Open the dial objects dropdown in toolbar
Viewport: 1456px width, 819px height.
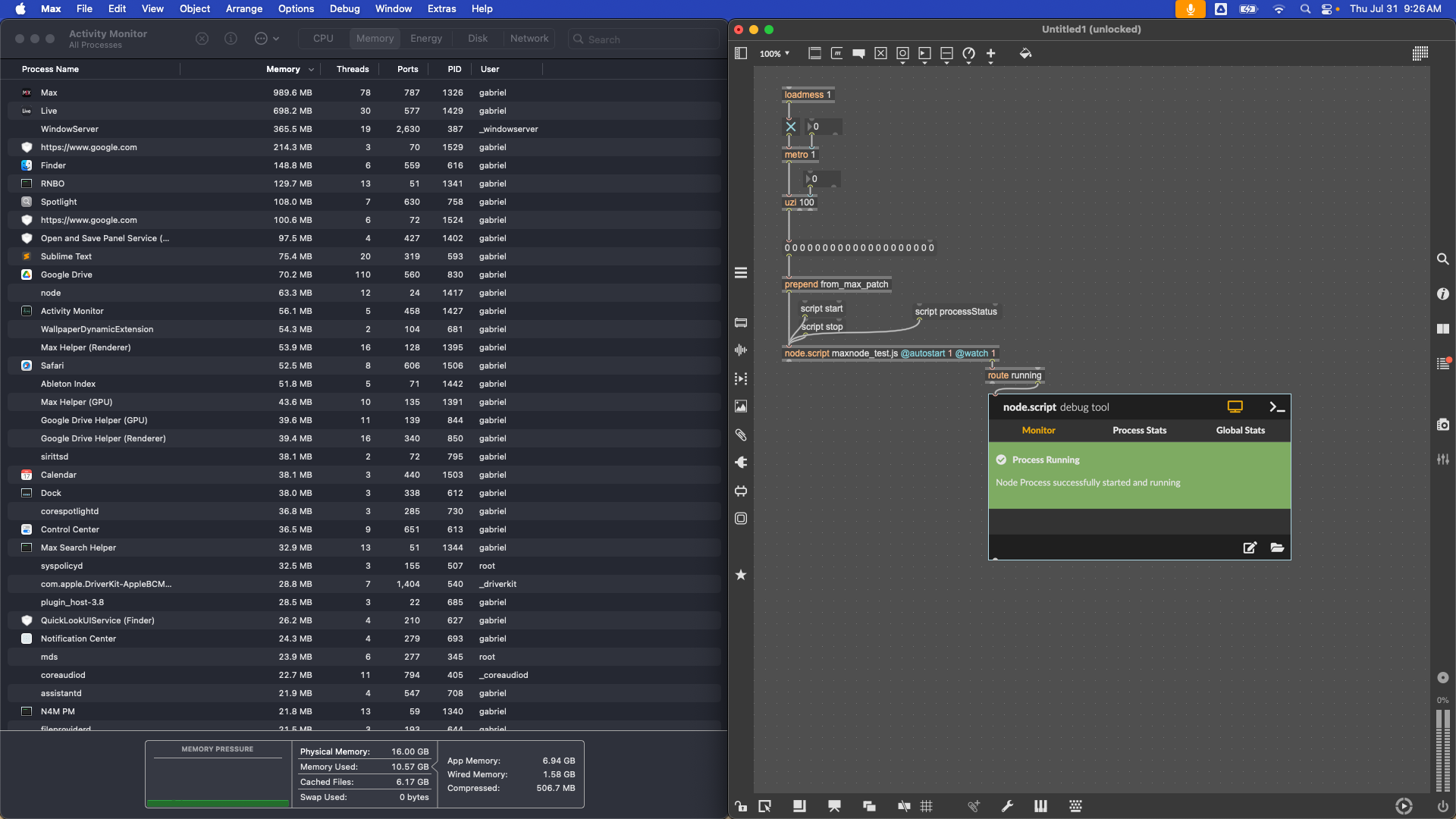point(968,55)
